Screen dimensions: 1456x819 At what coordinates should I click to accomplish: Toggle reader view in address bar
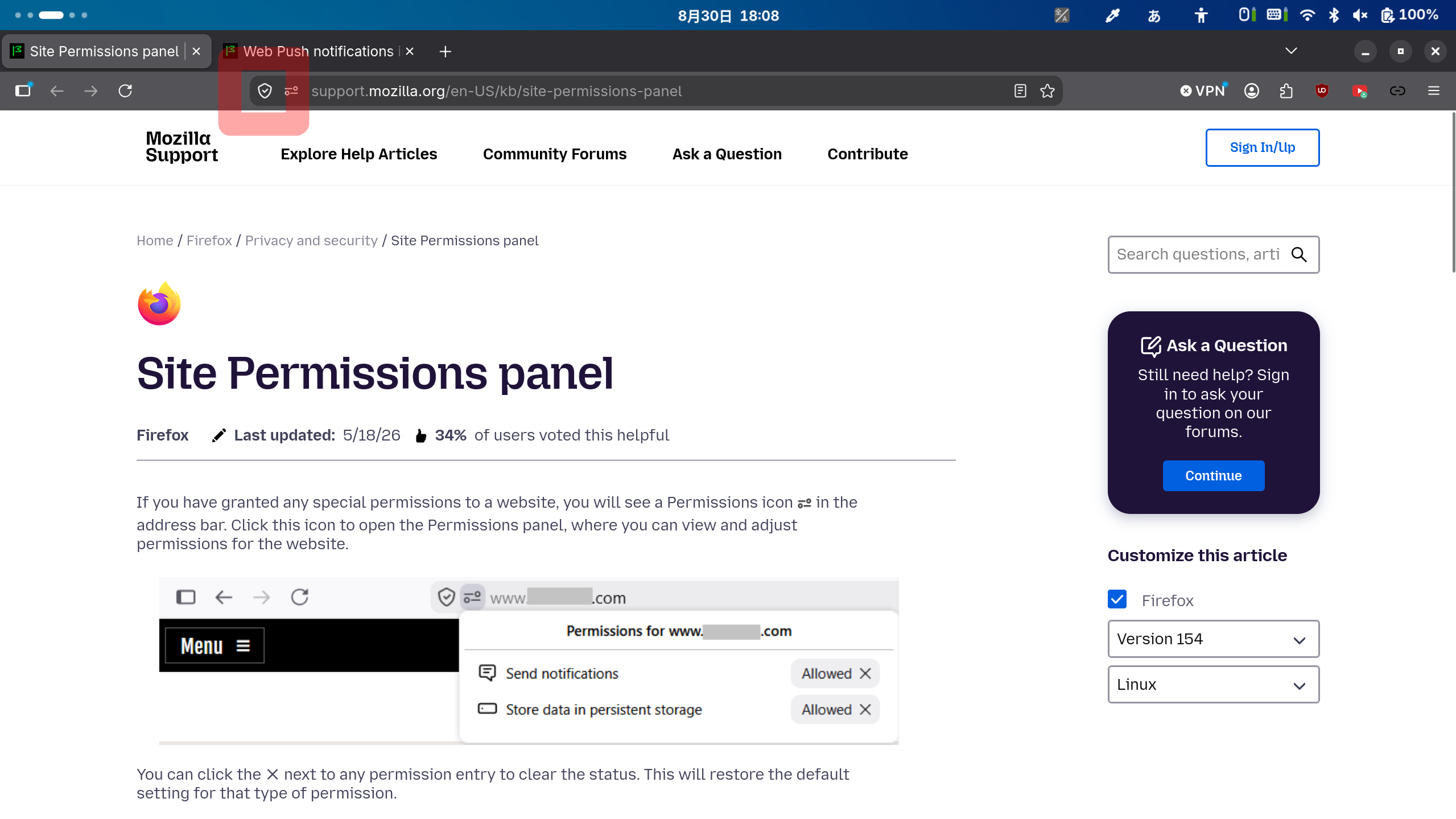[x=1020, y=91]
